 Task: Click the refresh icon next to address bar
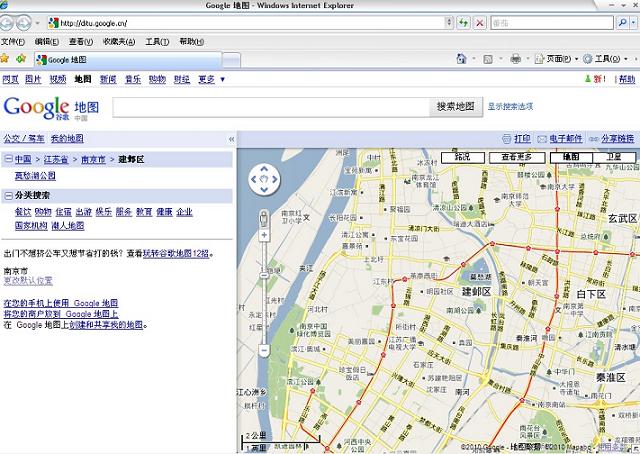click(x=464, y=22)
